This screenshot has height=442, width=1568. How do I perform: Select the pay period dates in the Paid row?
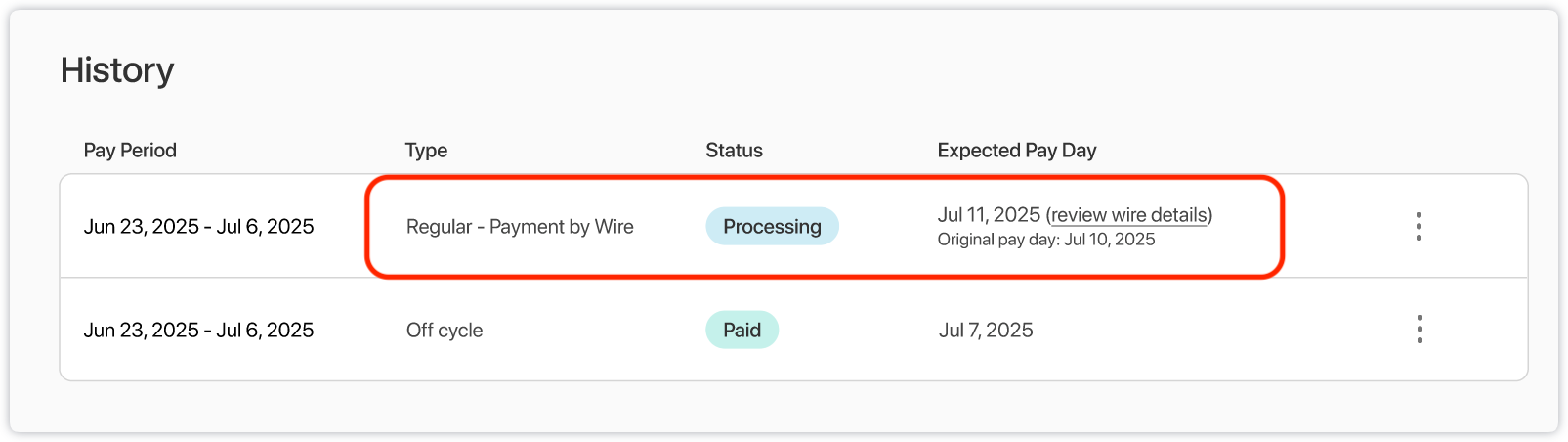(x=198, y=330)
